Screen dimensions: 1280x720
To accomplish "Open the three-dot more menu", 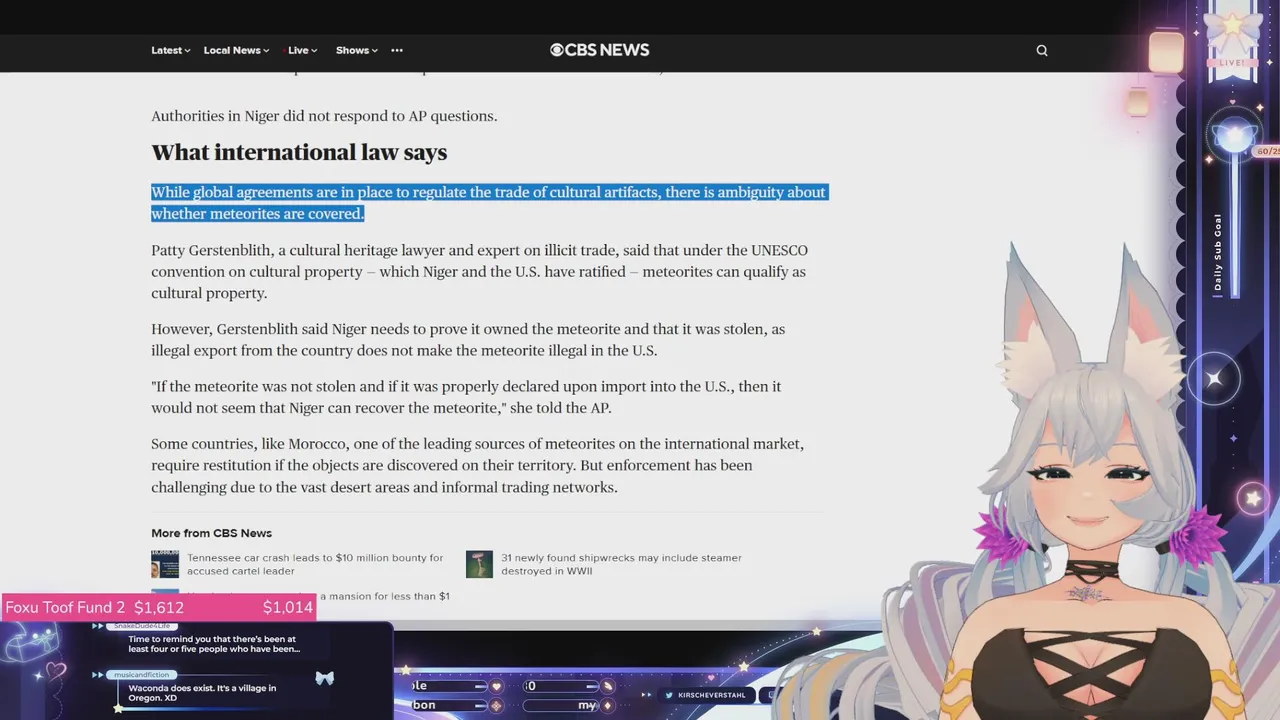I will pos(397,50).
